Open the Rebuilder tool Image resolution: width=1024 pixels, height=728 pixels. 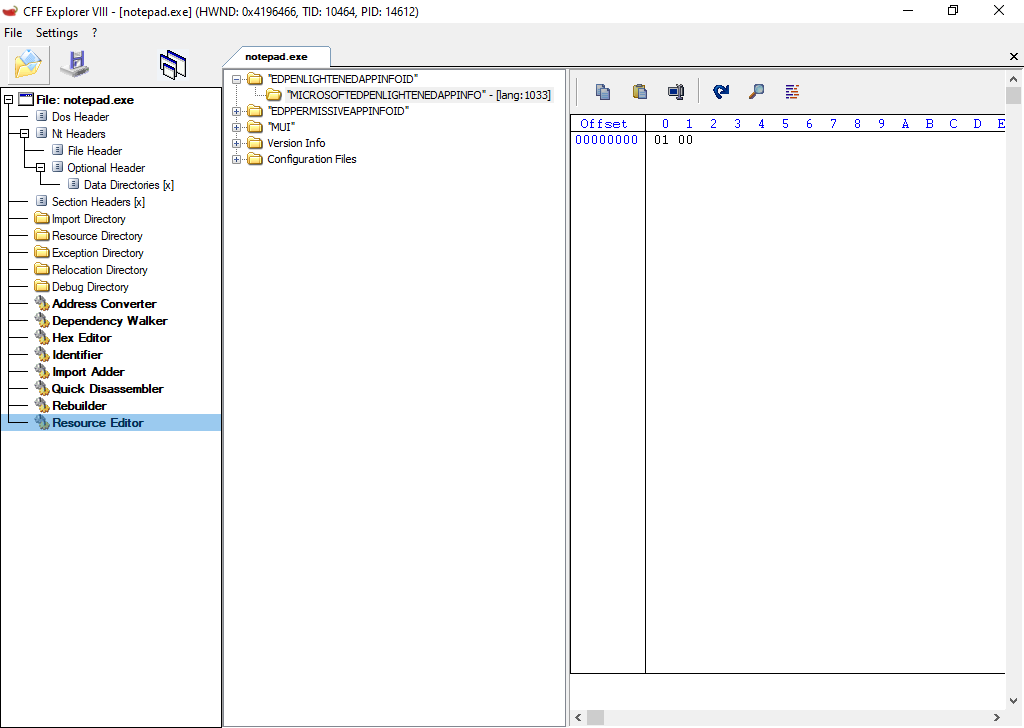(x=79, y=405)
